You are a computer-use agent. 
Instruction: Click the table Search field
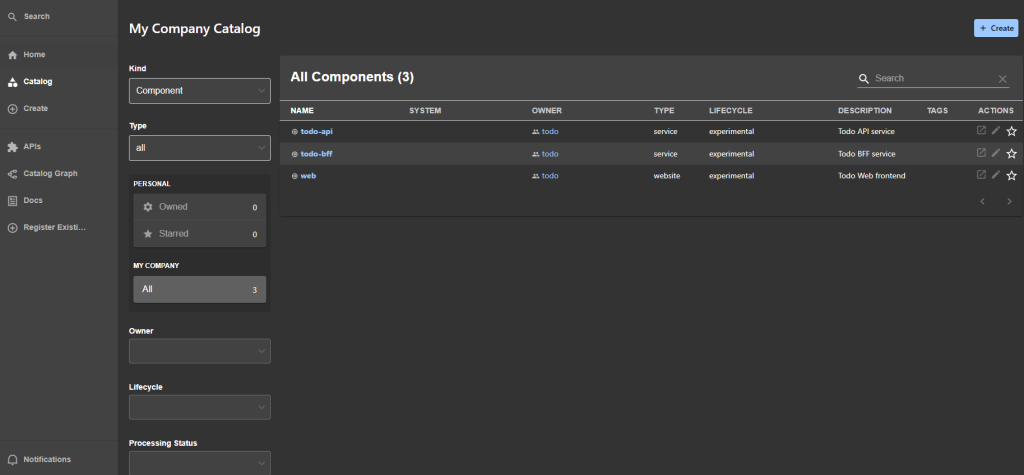[x=934, y=78]
